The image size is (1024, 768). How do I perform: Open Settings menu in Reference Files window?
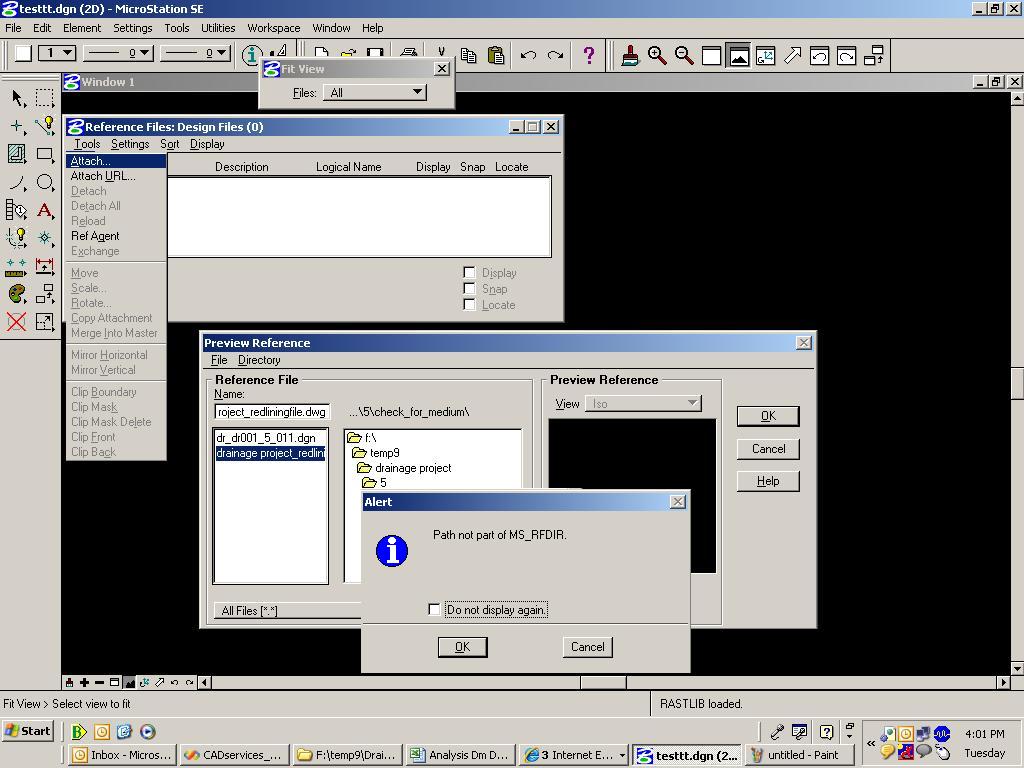point(130,144)
